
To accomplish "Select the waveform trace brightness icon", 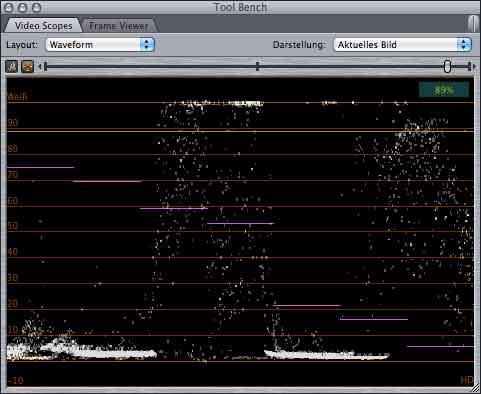I will click(x=12, y=67).
